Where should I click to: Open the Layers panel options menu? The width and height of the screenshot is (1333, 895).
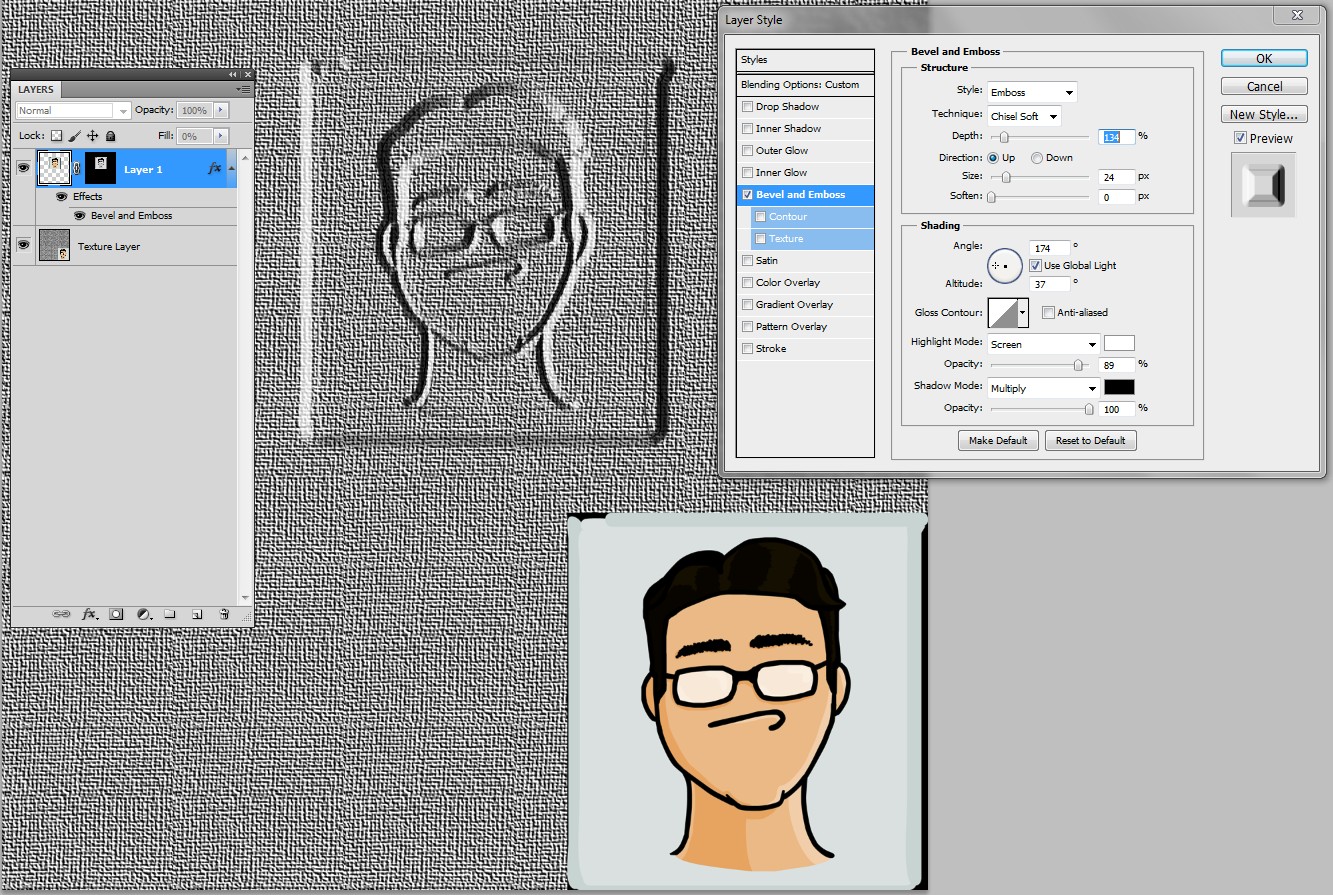tap(244, 89)
